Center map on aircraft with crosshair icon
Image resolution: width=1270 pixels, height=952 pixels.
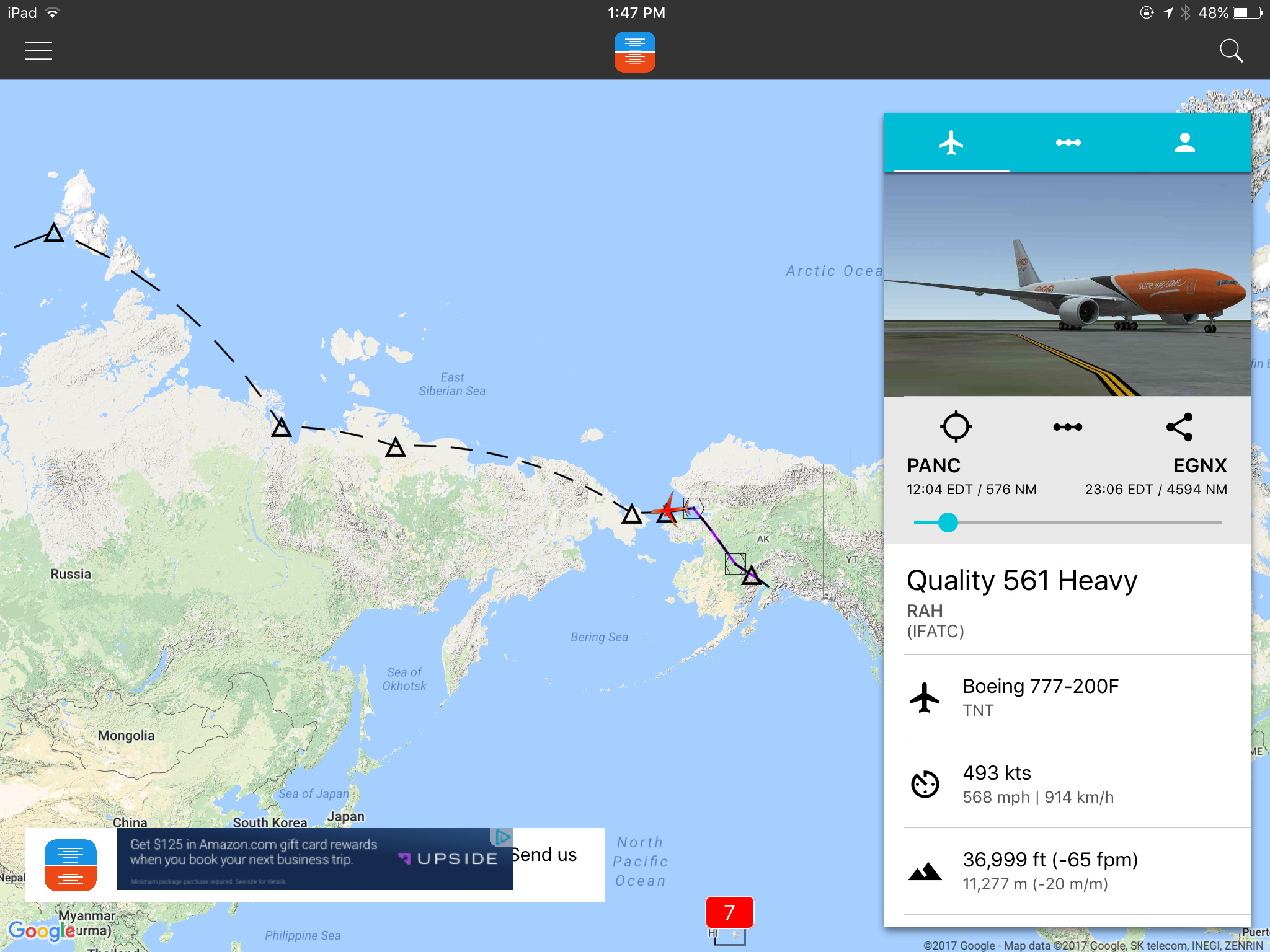click(956, 426)
